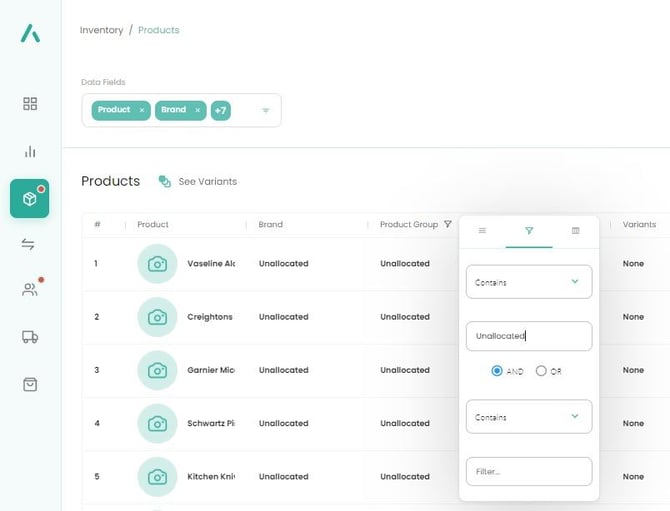Select the inventory box icon in sidebar
This screenshot has width=670, height=511.
pos(30,199)
